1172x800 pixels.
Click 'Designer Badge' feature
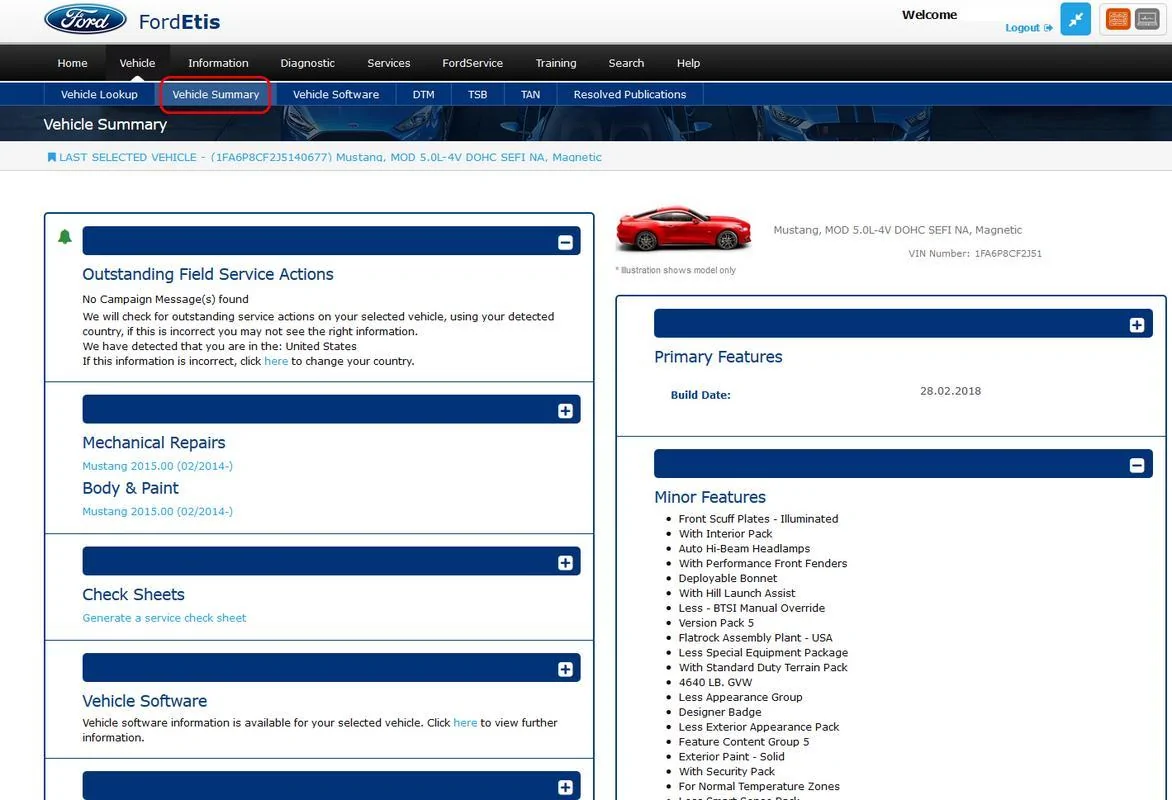[720, 713]
